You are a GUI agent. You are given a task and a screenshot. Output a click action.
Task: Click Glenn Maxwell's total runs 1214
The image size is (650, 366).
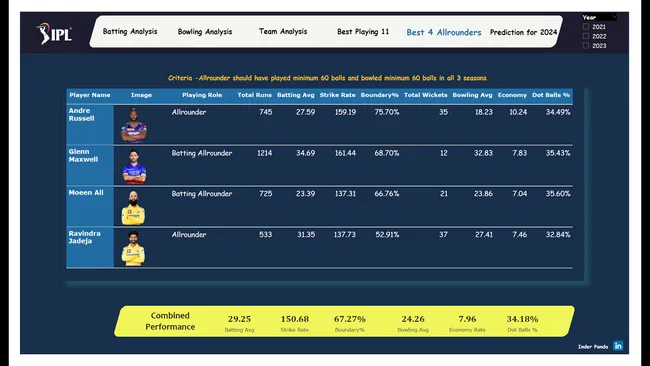click(264, 153)
